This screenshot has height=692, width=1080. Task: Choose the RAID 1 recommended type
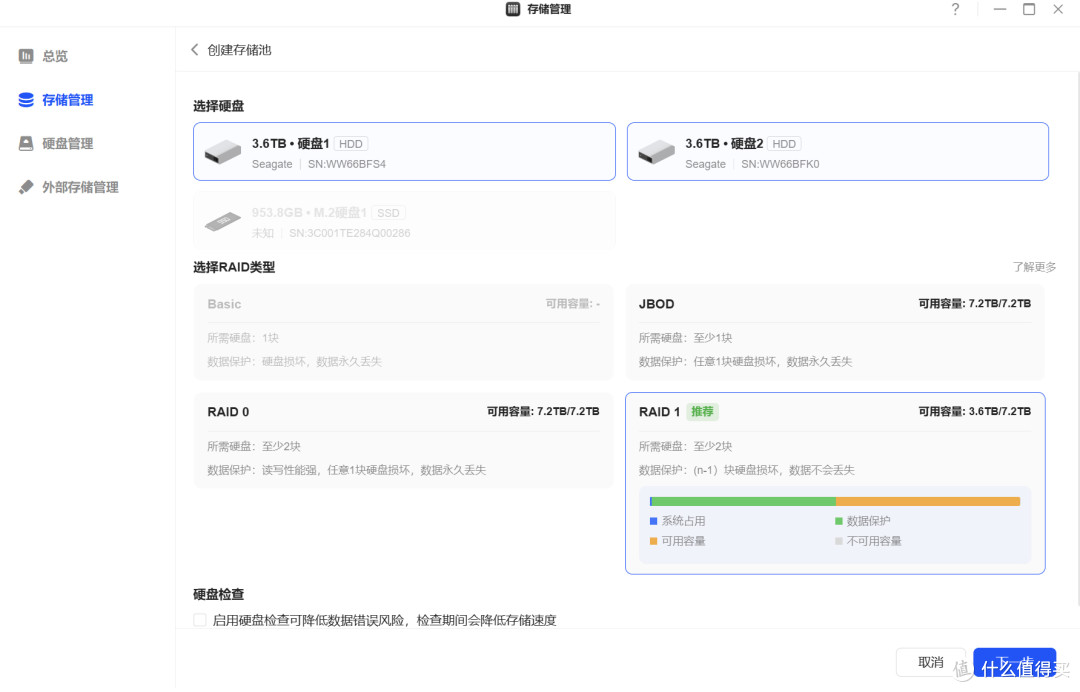[835, 483]
